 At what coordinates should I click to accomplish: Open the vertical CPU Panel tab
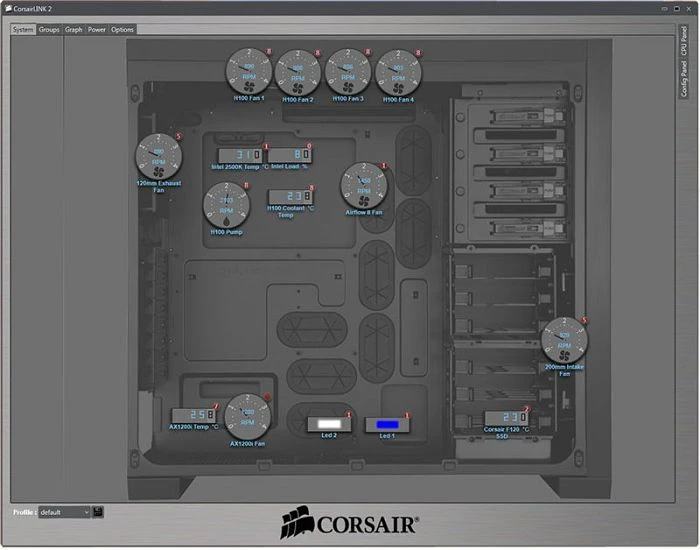coord(683,41)
